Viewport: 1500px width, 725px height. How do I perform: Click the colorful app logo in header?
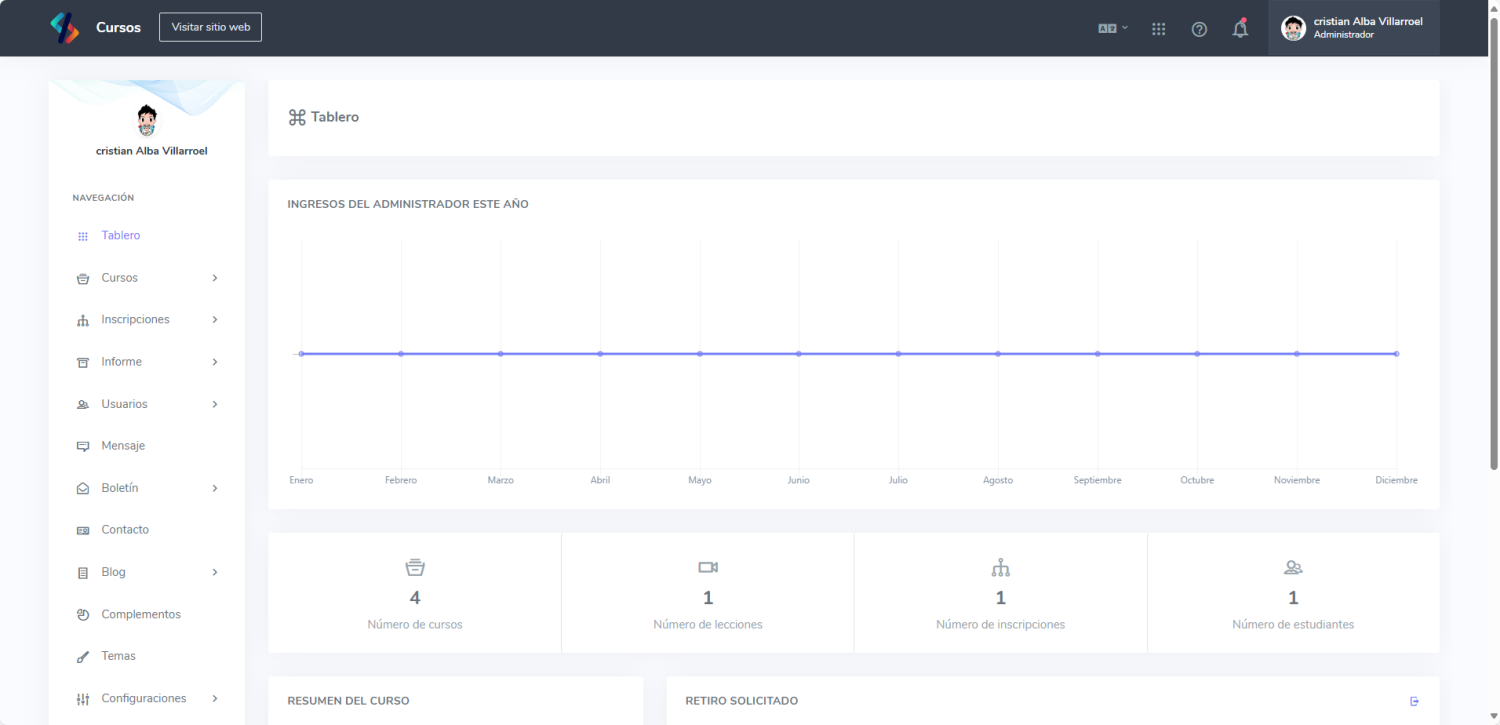(65, 28)
